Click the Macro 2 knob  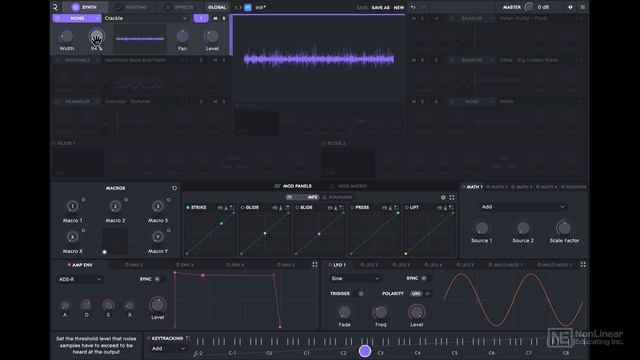115,207
